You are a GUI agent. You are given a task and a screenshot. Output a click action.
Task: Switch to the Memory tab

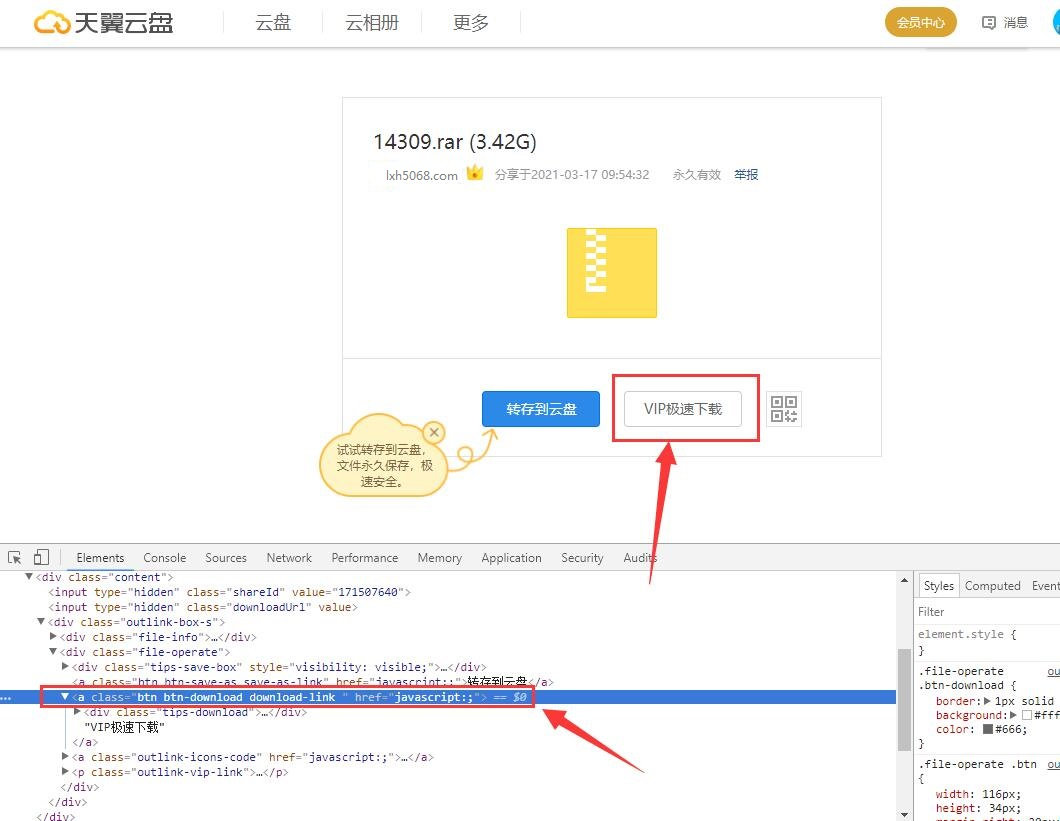pyautogui.click(x=439, y=558)
